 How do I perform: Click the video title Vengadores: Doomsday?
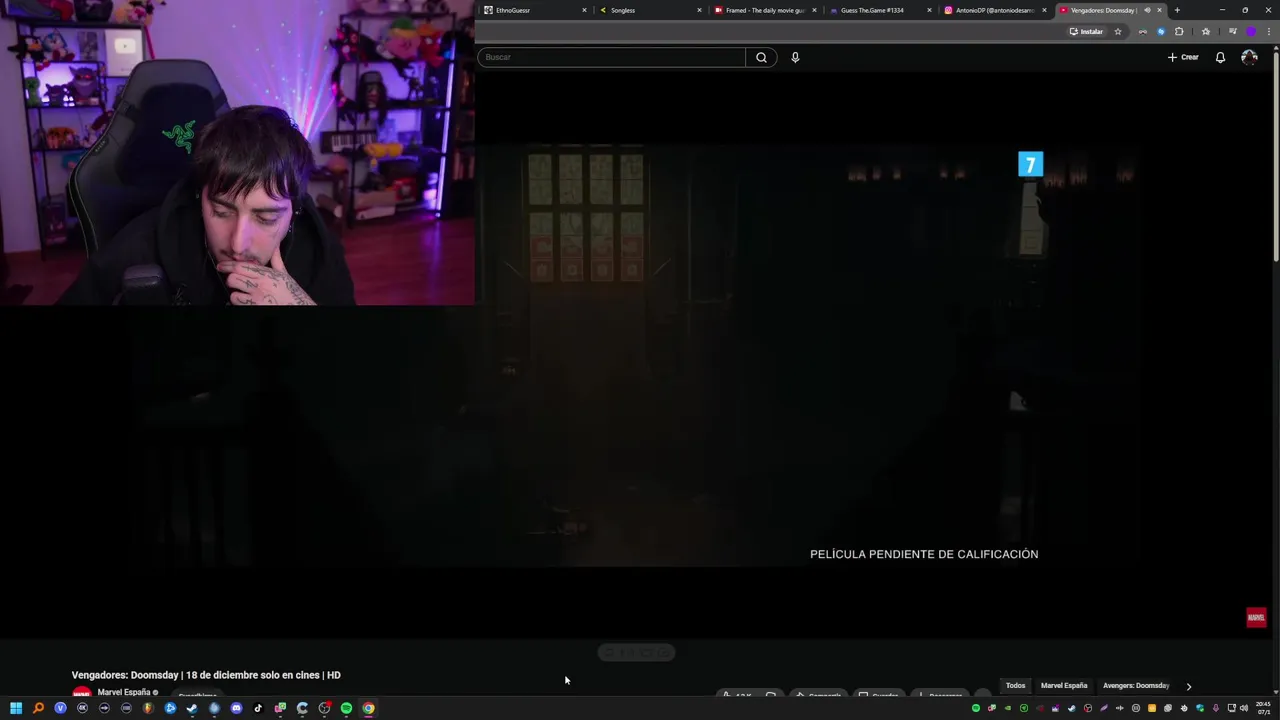[206, 675]
